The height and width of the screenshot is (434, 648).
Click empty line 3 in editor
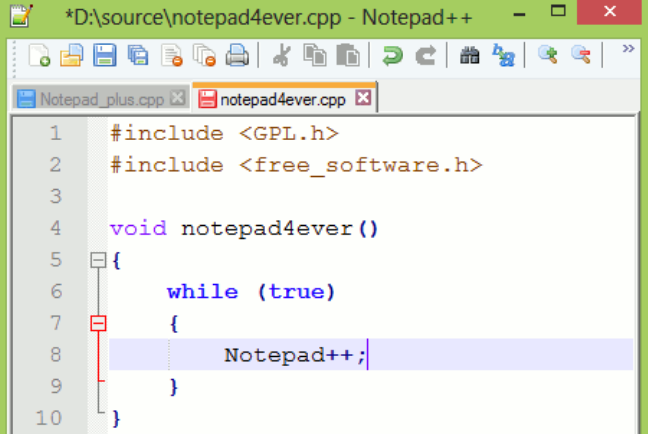click(x=371, y=196)
